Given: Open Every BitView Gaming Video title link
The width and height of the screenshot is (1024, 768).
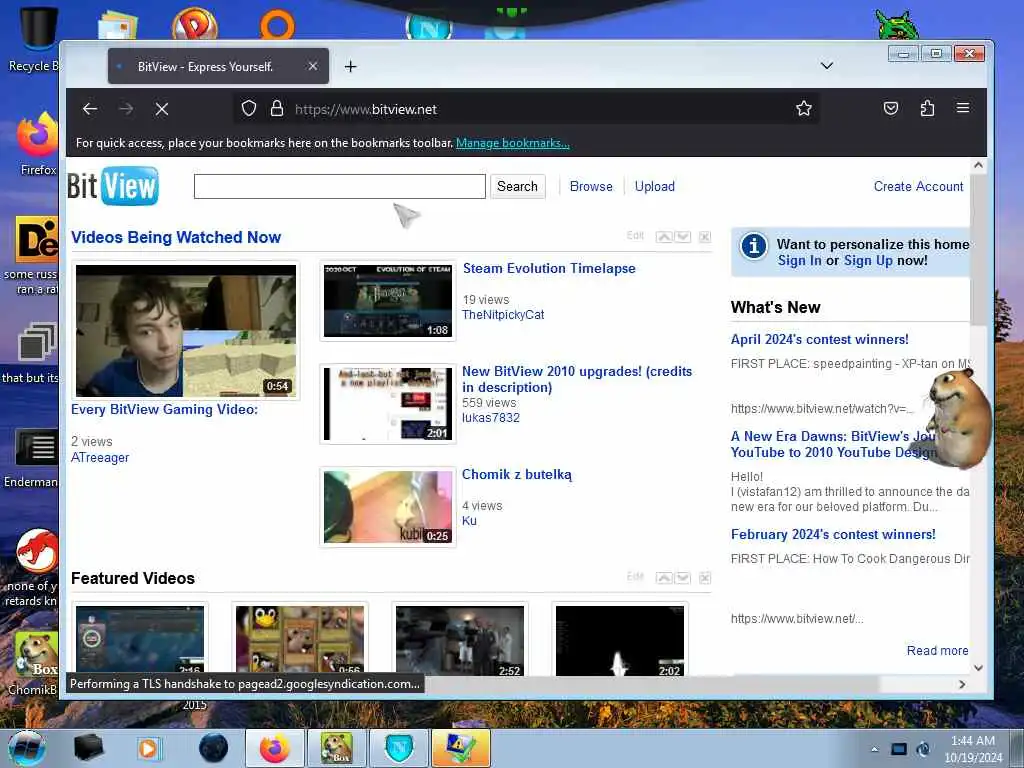Looking at the screenshot, I should click(x=165, y=409).
